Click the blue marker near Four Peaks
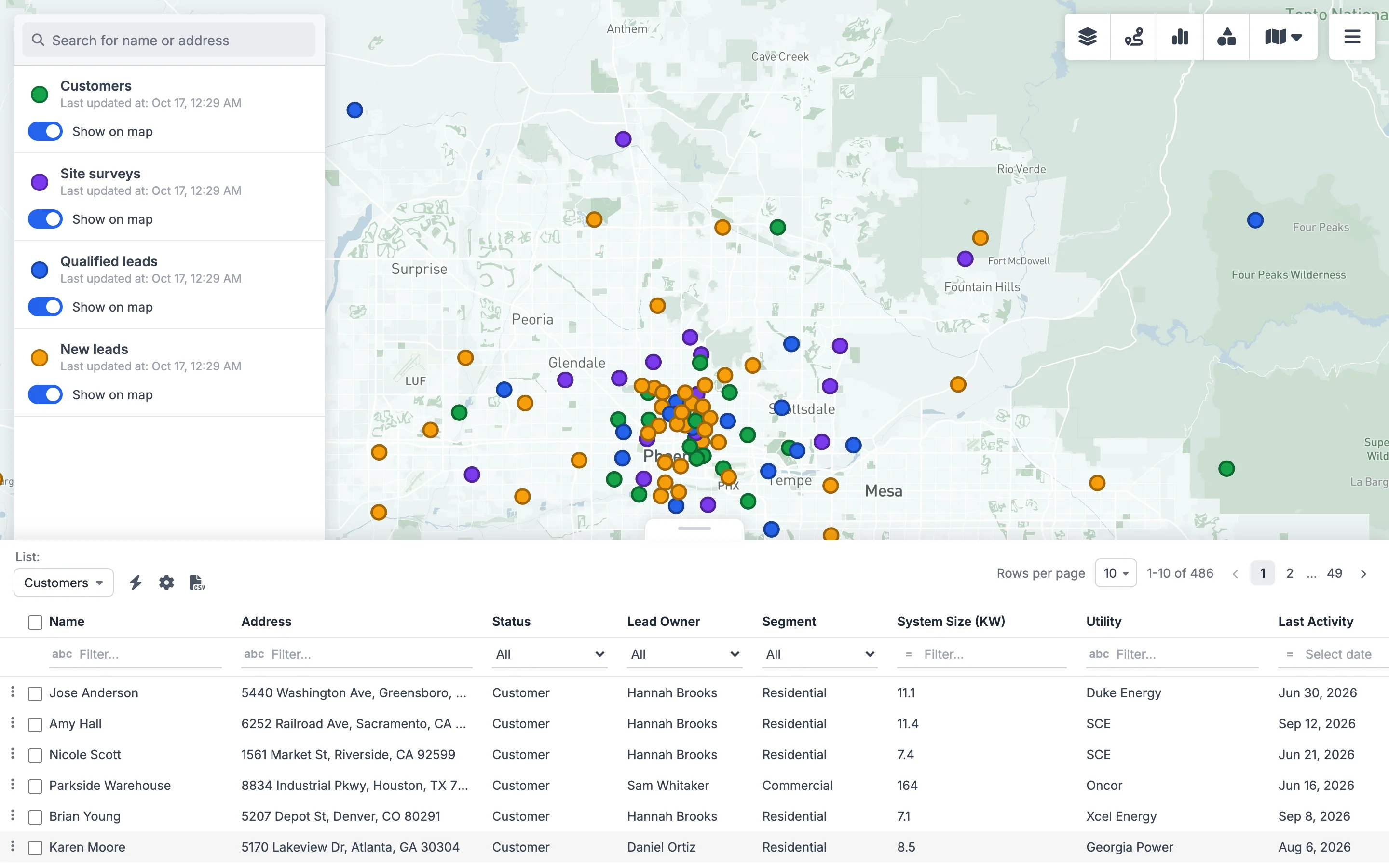Viewport: 1389px width, 868px height. (x=1255, y=220)
